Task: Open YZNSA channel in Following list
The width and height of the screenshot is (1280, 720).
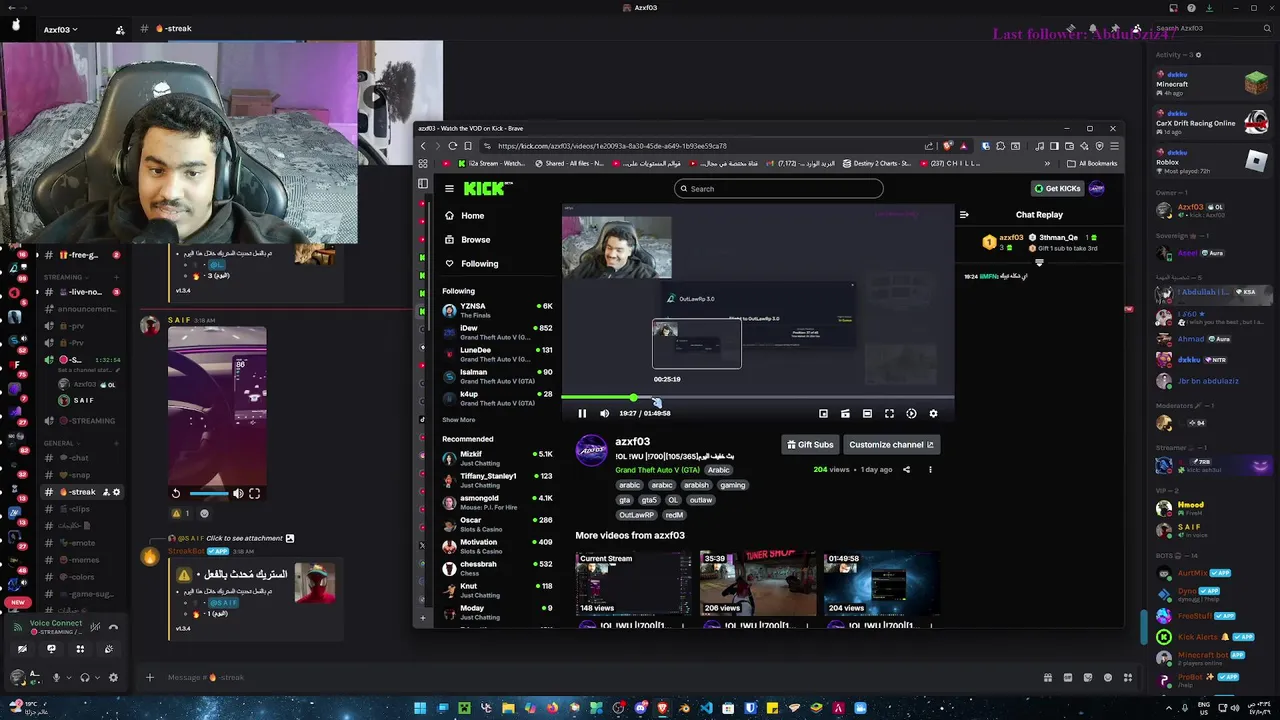Action: pyautogui.click(x=497, y=310)
